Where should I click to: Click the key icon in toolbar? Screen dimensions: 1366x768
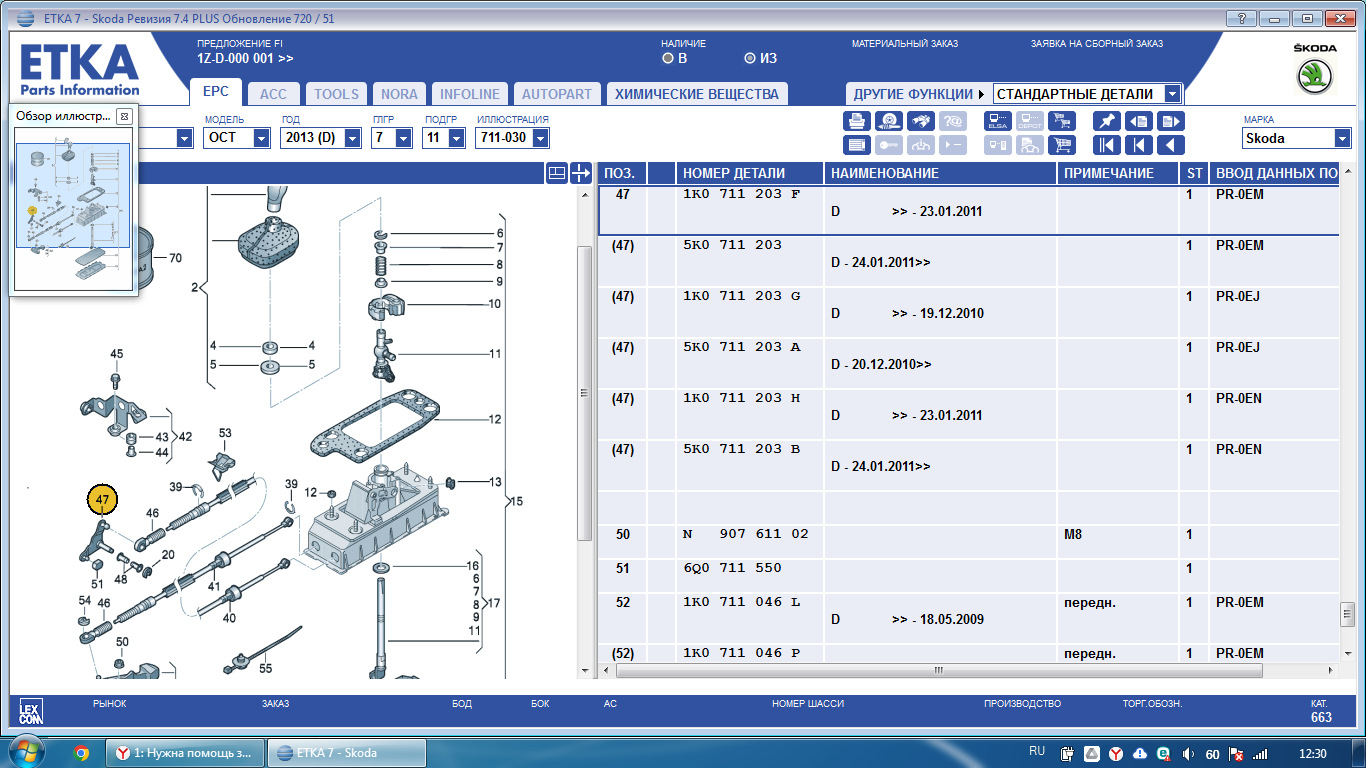(x=889, y=145)
